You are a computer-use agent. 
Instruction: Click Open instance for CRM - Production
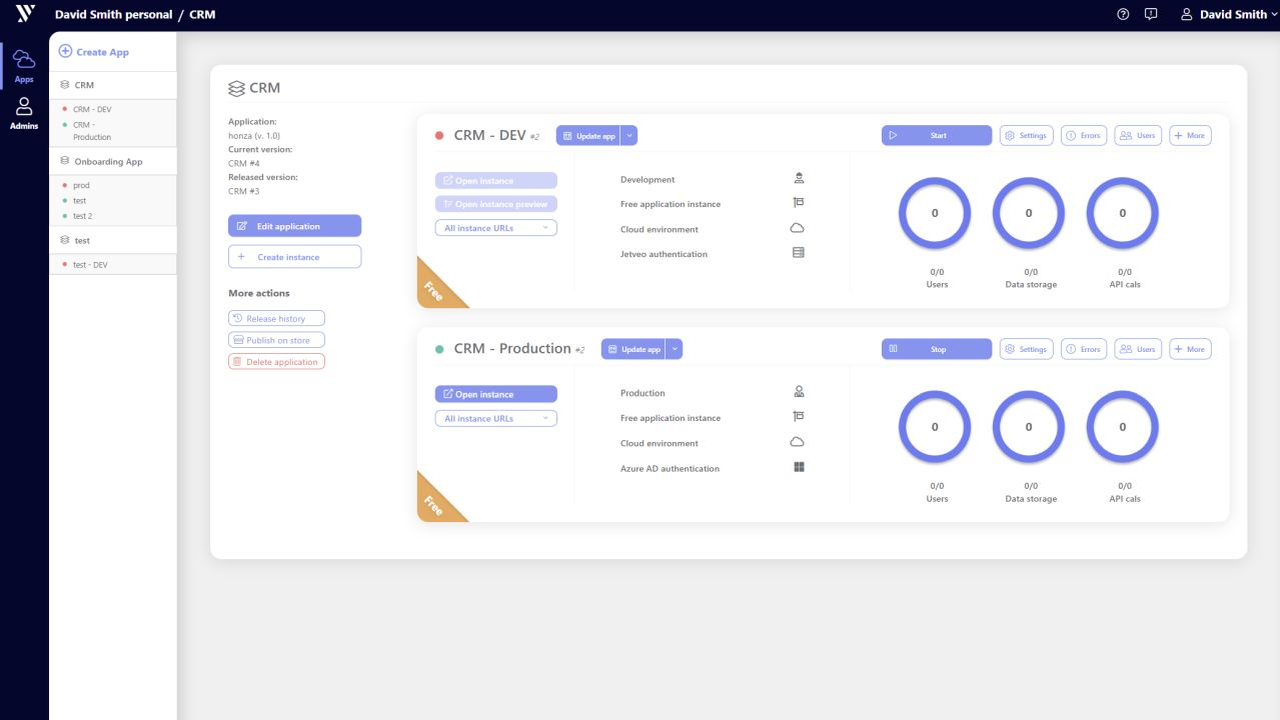coord(496,394)
